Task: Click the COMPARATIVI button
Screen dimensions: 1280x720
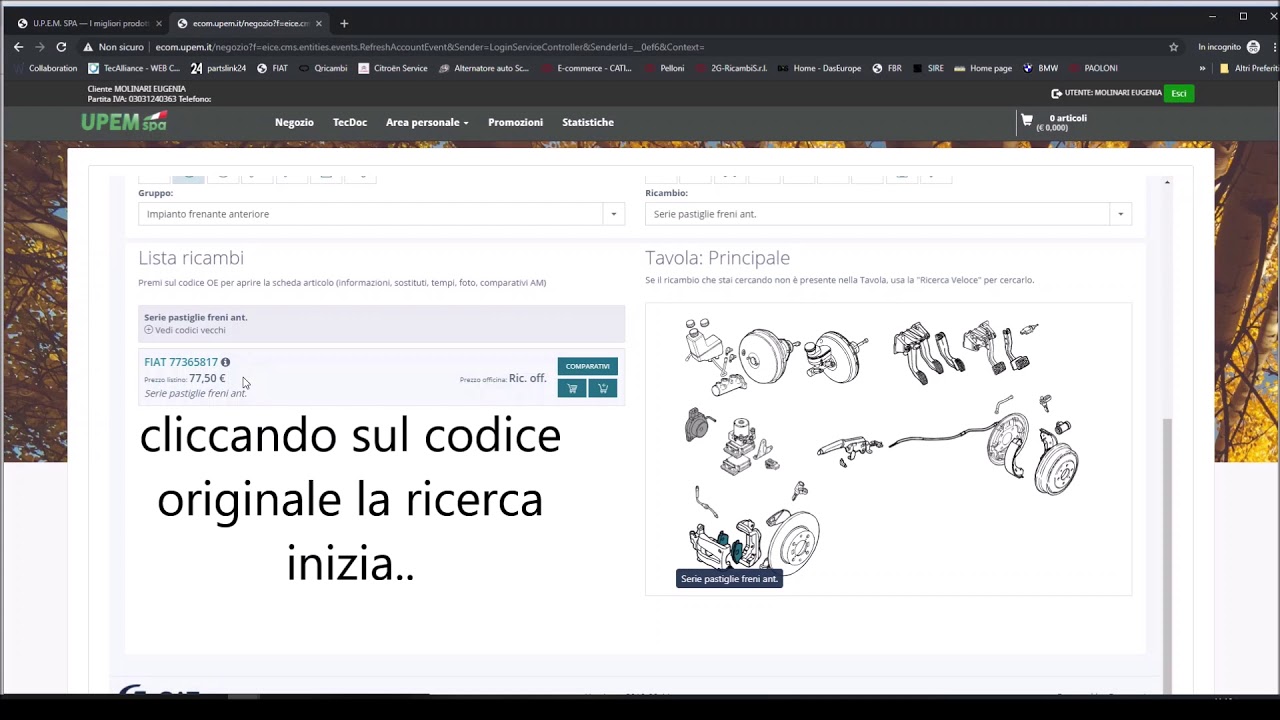Action: (588, 366)
